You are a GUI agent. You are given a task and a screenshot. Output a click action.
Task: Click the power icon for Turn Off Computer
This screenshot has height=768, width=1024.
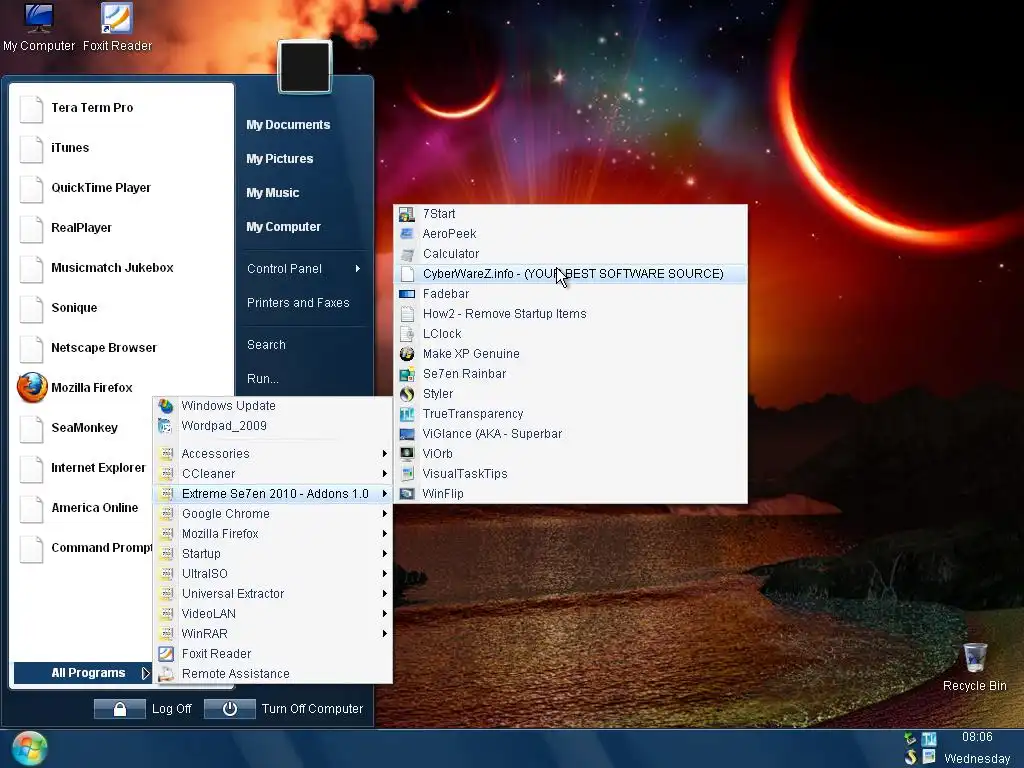(229, 709)
